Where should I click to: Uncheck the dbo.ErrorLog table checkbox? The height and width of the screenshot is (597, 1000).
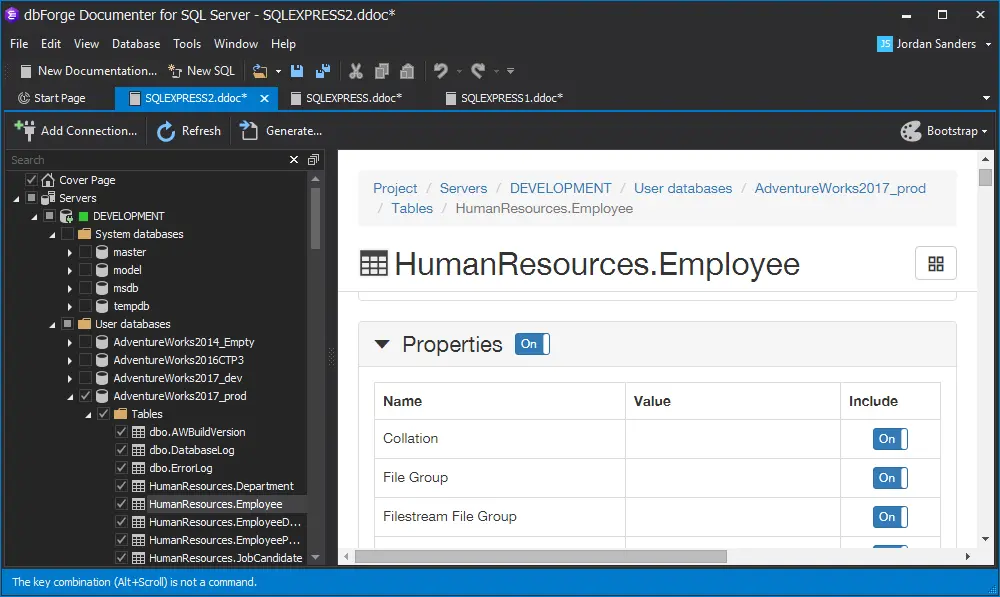click(x=122, y=468)
